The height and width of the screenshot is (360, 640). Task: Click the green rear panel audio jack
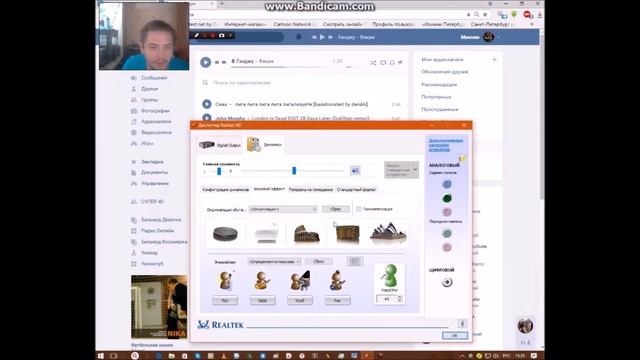click(x=447, y=198)
